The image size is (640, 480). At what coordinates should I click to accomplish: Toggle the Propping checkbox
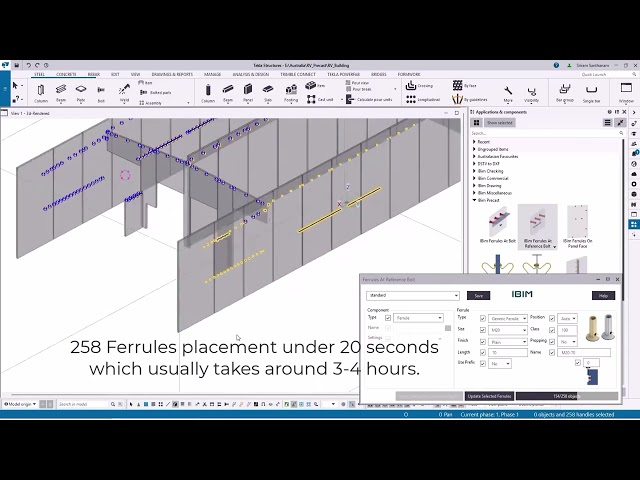[552, 342]
